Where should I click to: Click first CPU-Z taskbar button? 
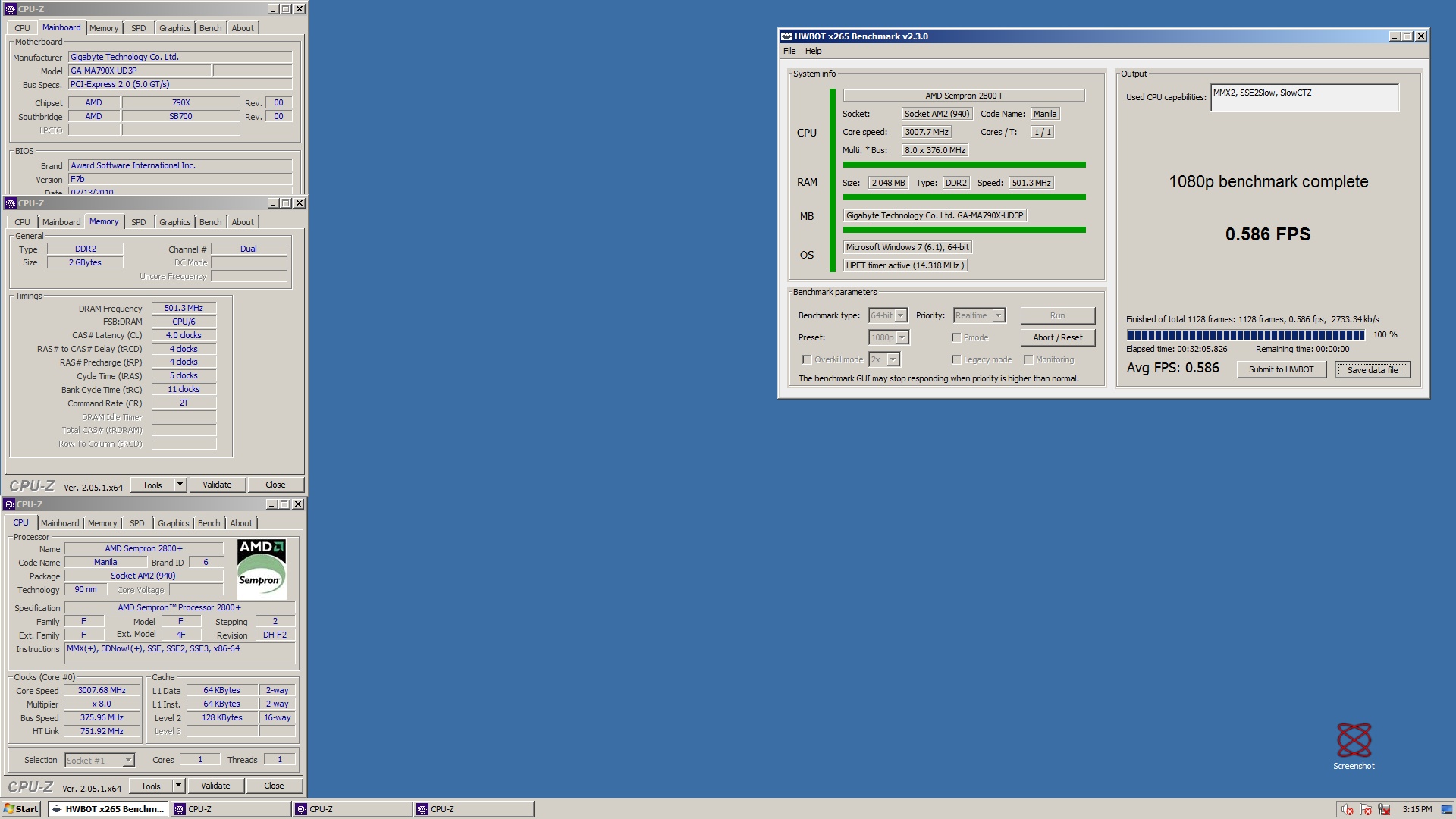click(x=231, y=809)
